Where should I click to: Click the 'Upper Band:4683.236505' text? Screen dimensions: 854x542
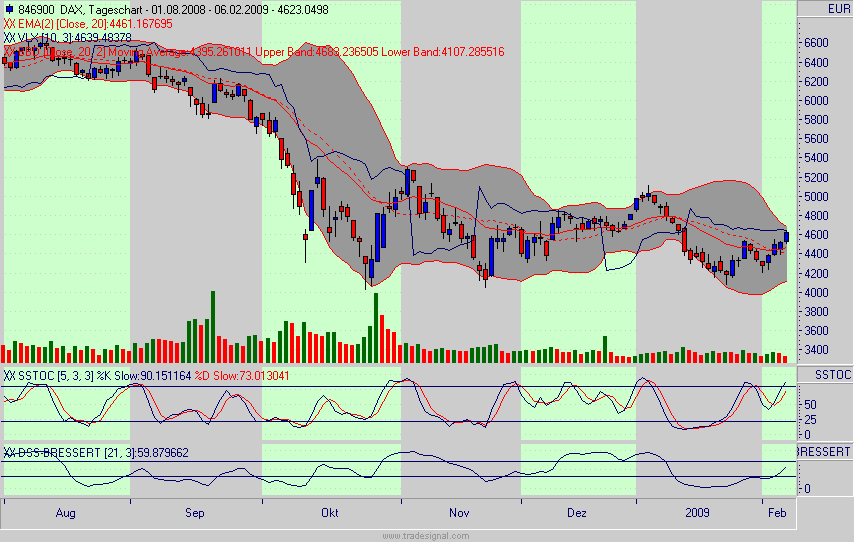click(x=316, y=52)
